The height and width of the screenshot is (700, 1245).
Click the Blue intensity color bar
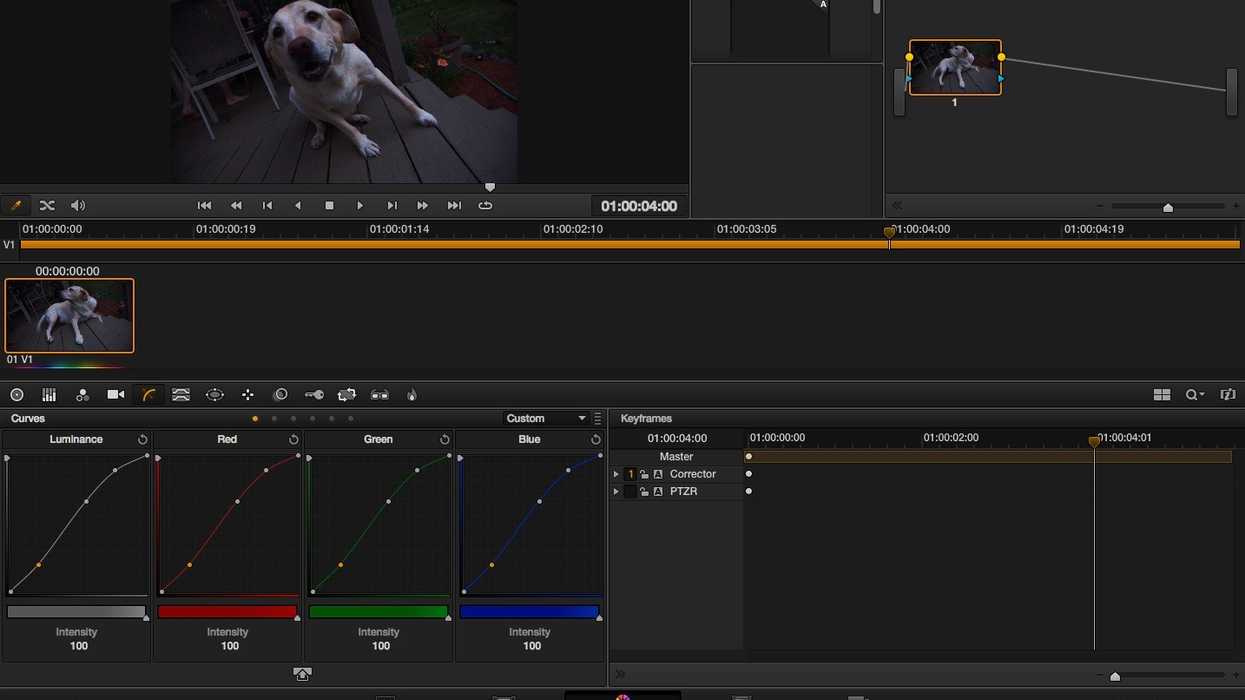click(x=529, y=612)
